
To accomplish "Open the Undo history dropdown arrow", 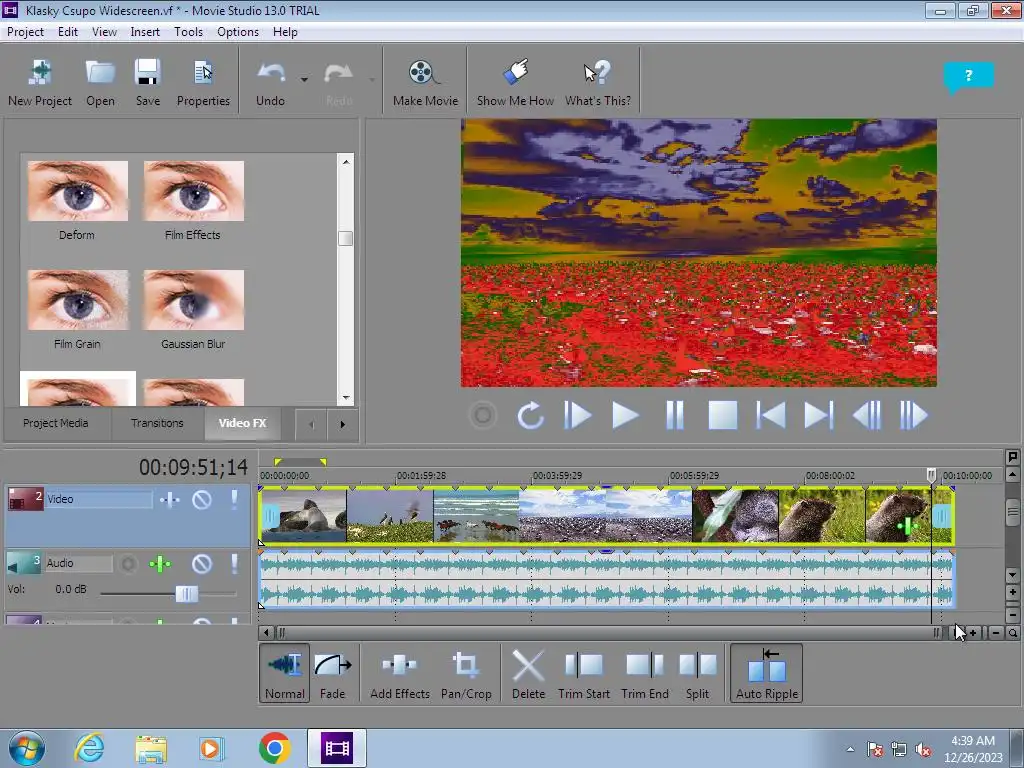I will [x=304, y=80].
